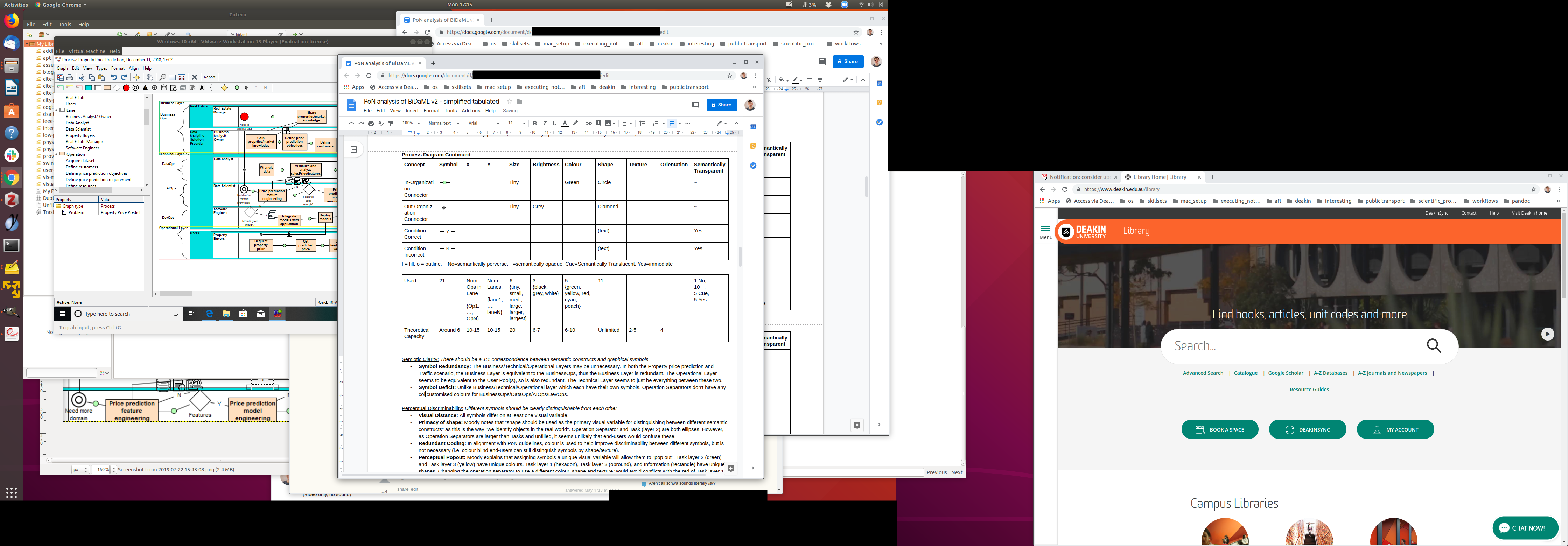This screenshot has height=546, width=1568.
Task: Open Add-ons menu in Google Docs
Action: click(470, 111)
